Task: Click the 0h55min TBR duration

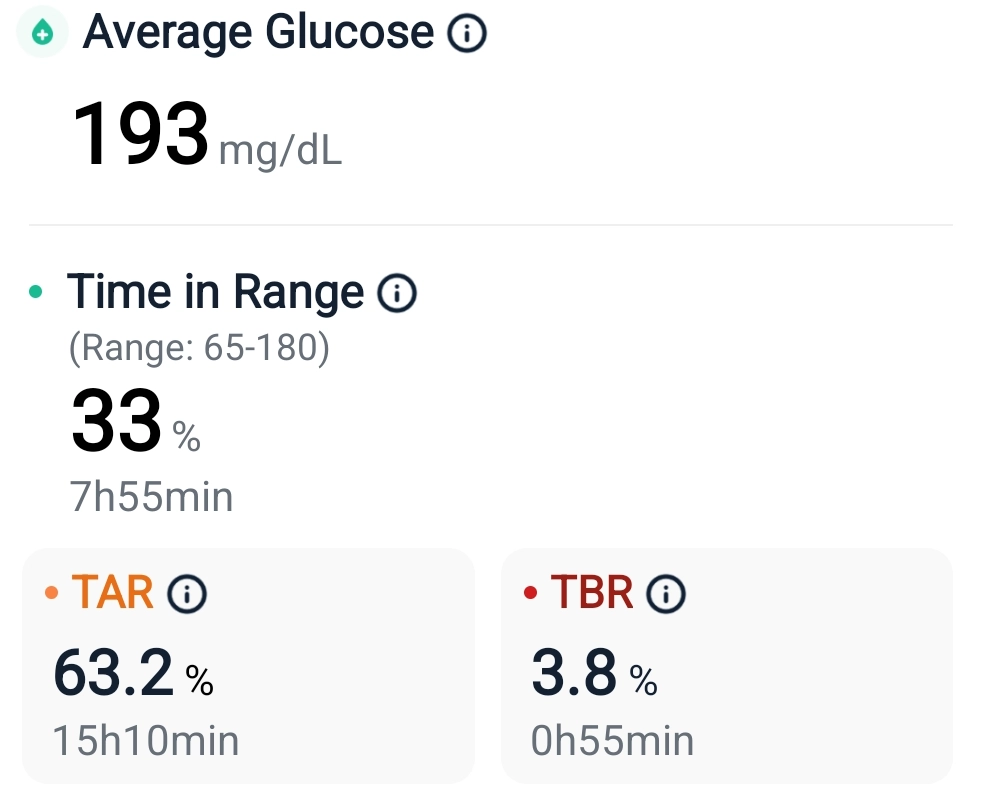Action: (612, 741)
